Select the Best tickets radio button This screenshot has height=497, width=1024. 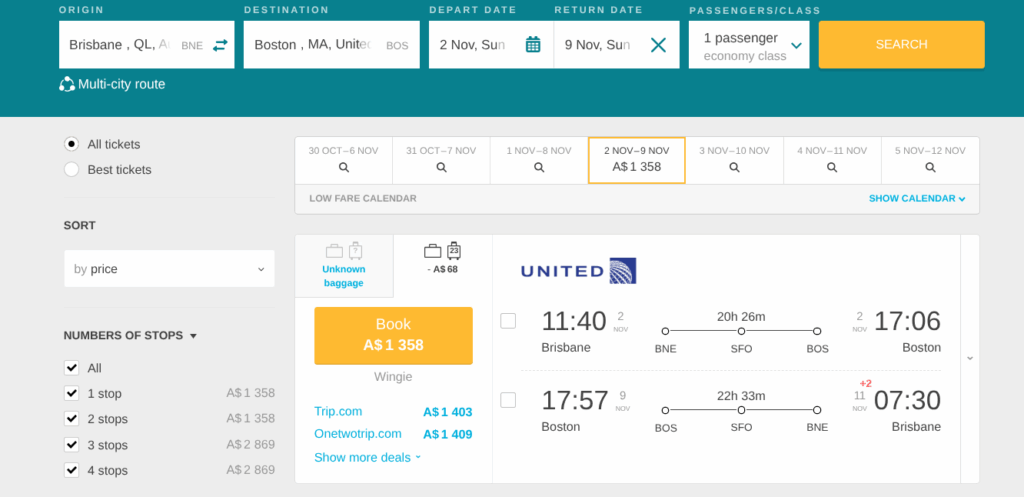72,170
